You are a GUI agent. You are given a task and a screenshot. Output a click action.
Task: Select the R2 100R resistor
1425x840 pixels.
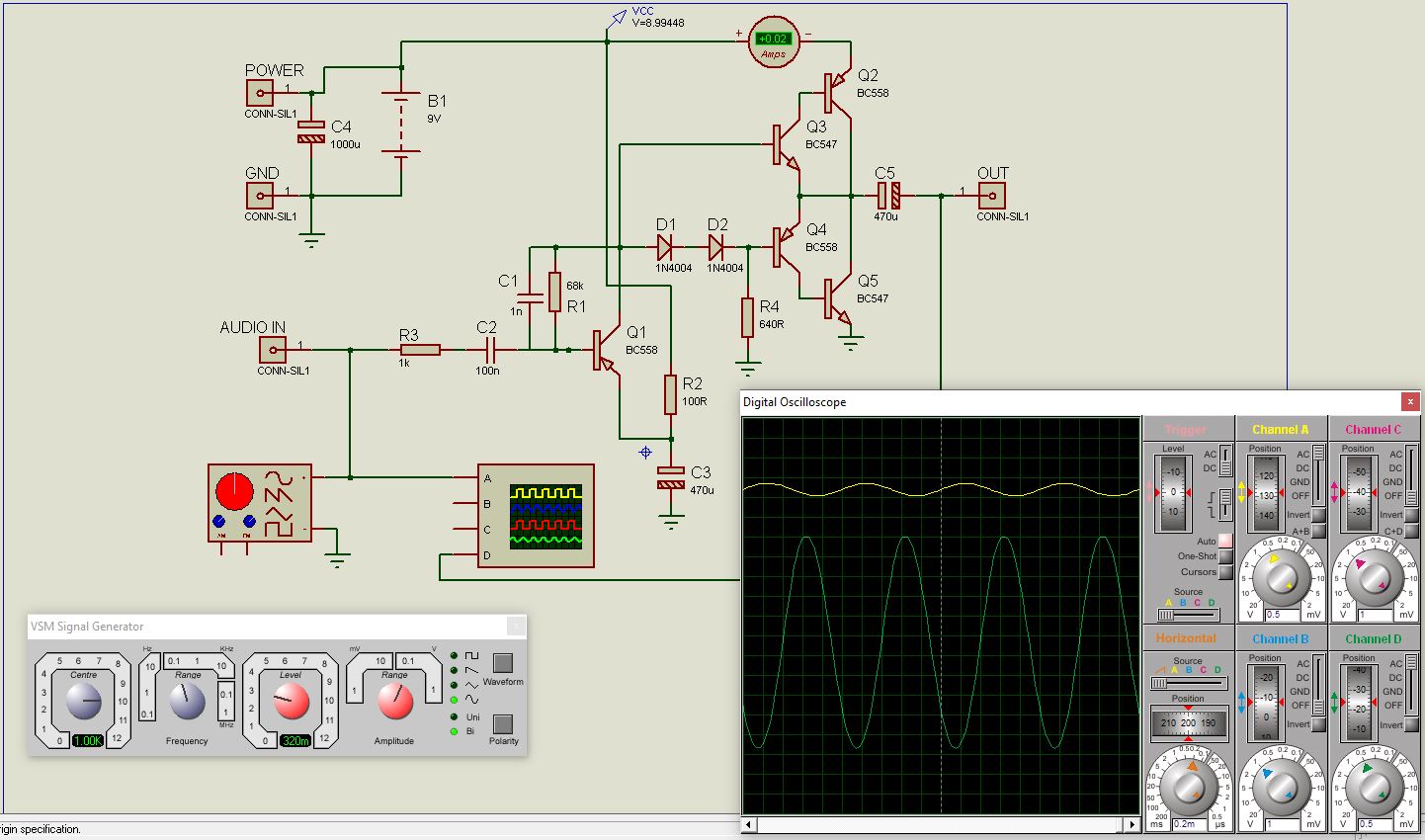[x=671, y=393]
